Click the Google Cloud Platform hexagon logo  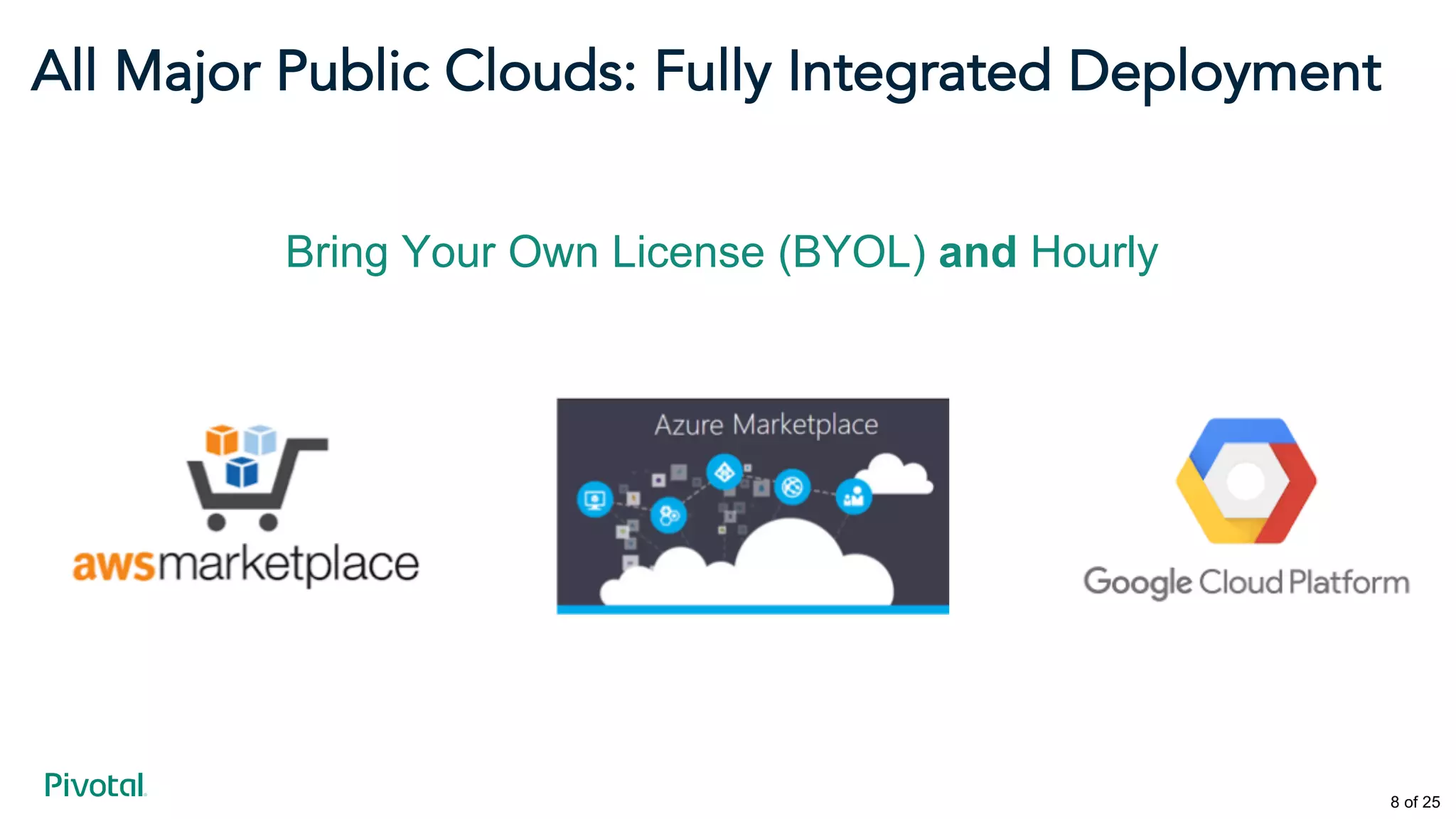coord(1246,481)
